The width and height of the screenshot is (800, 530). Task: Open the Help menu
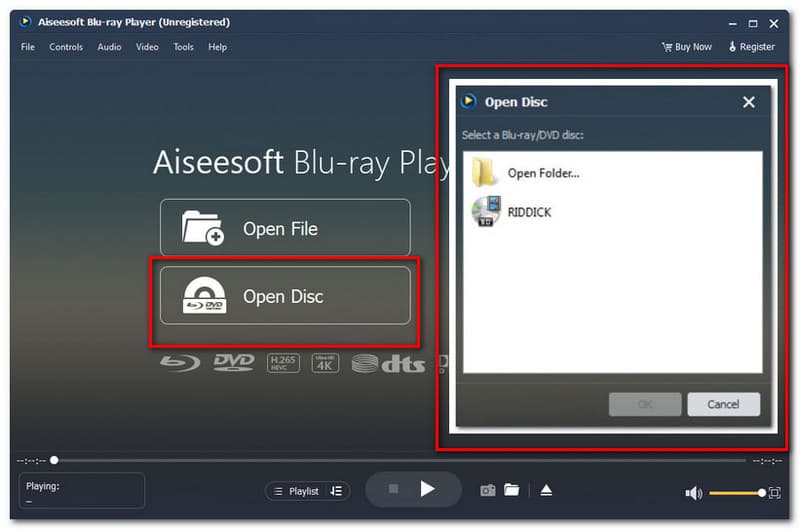click(217, 47)
